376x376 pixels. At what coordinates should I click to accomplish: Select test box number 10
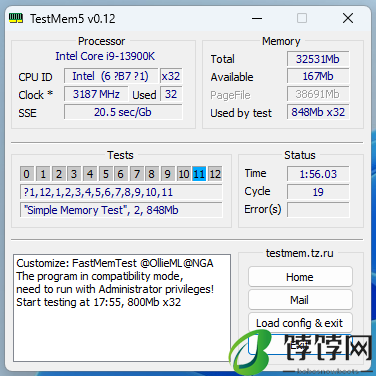(183, 174)
